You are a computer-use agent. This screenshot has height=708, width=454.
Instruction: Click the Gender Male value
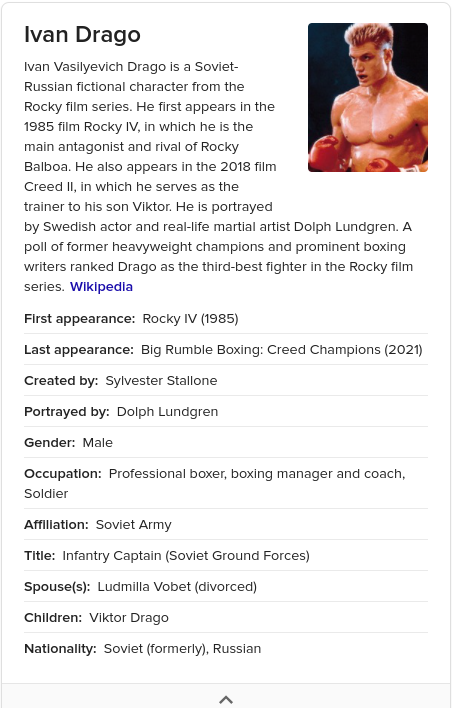[x=98, y=442]
